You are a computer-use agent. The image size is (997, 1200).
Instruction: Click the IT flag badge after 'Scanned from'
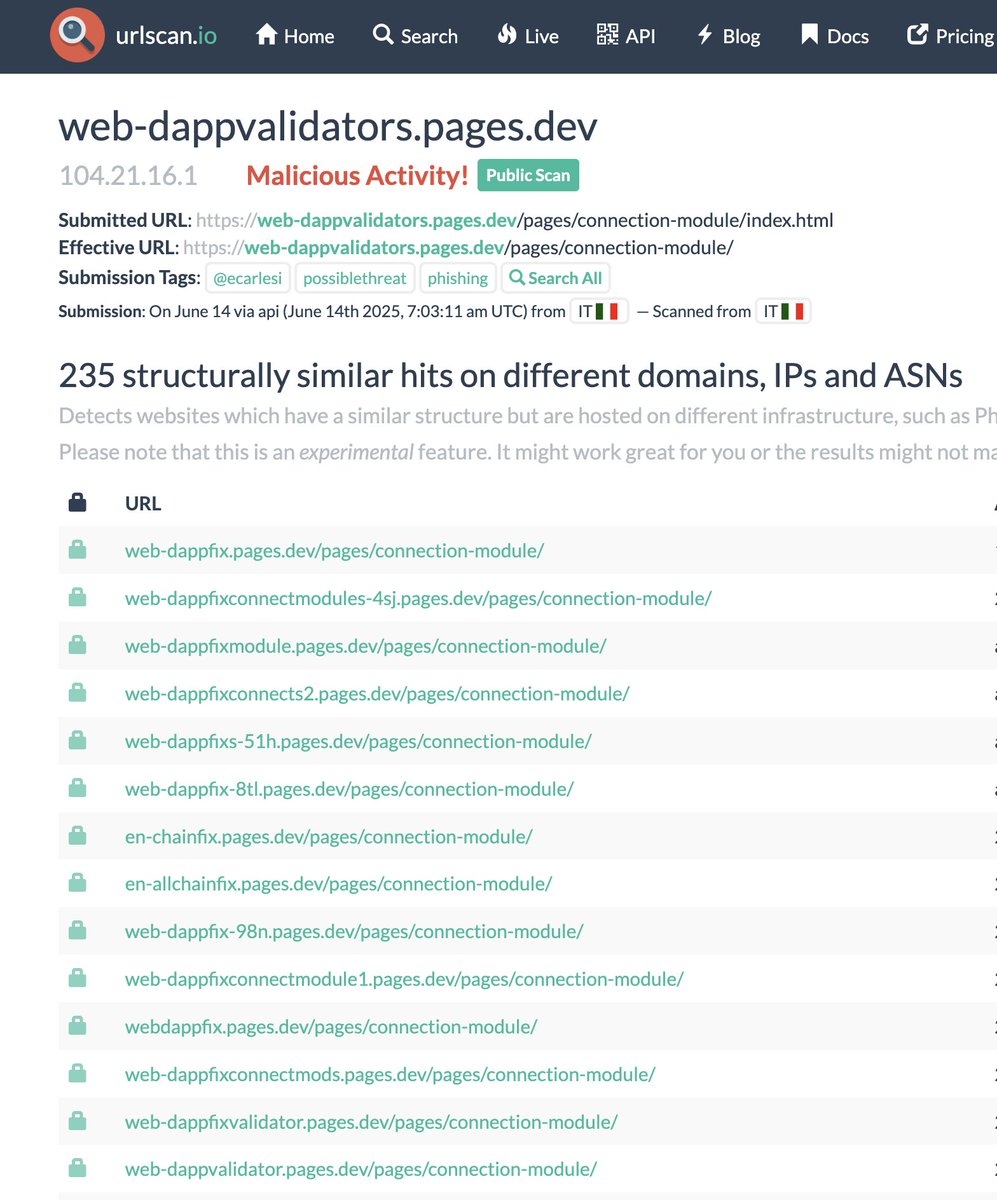(783, 311)
